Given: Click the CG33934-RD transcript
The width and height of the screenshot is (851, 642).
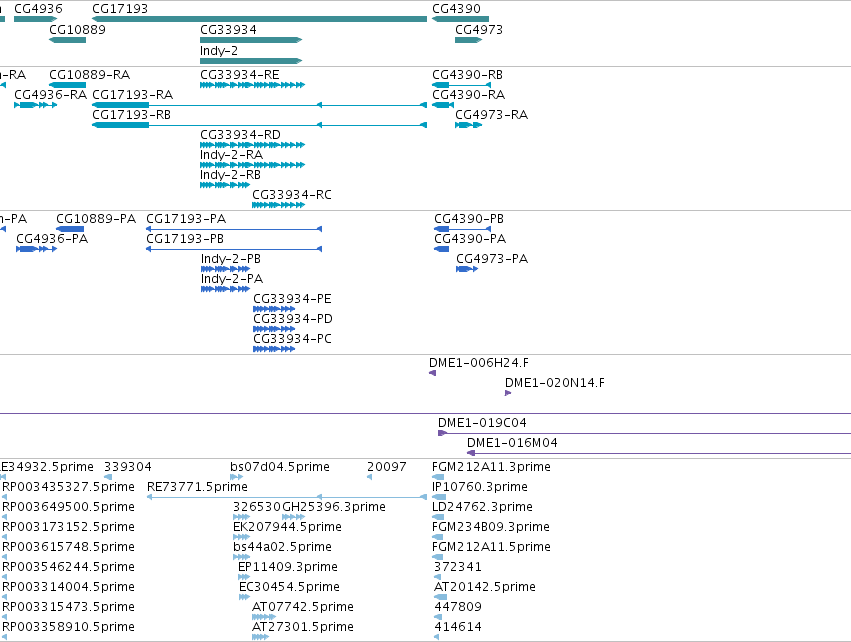Looking at the screenshot, I should 252,145.
